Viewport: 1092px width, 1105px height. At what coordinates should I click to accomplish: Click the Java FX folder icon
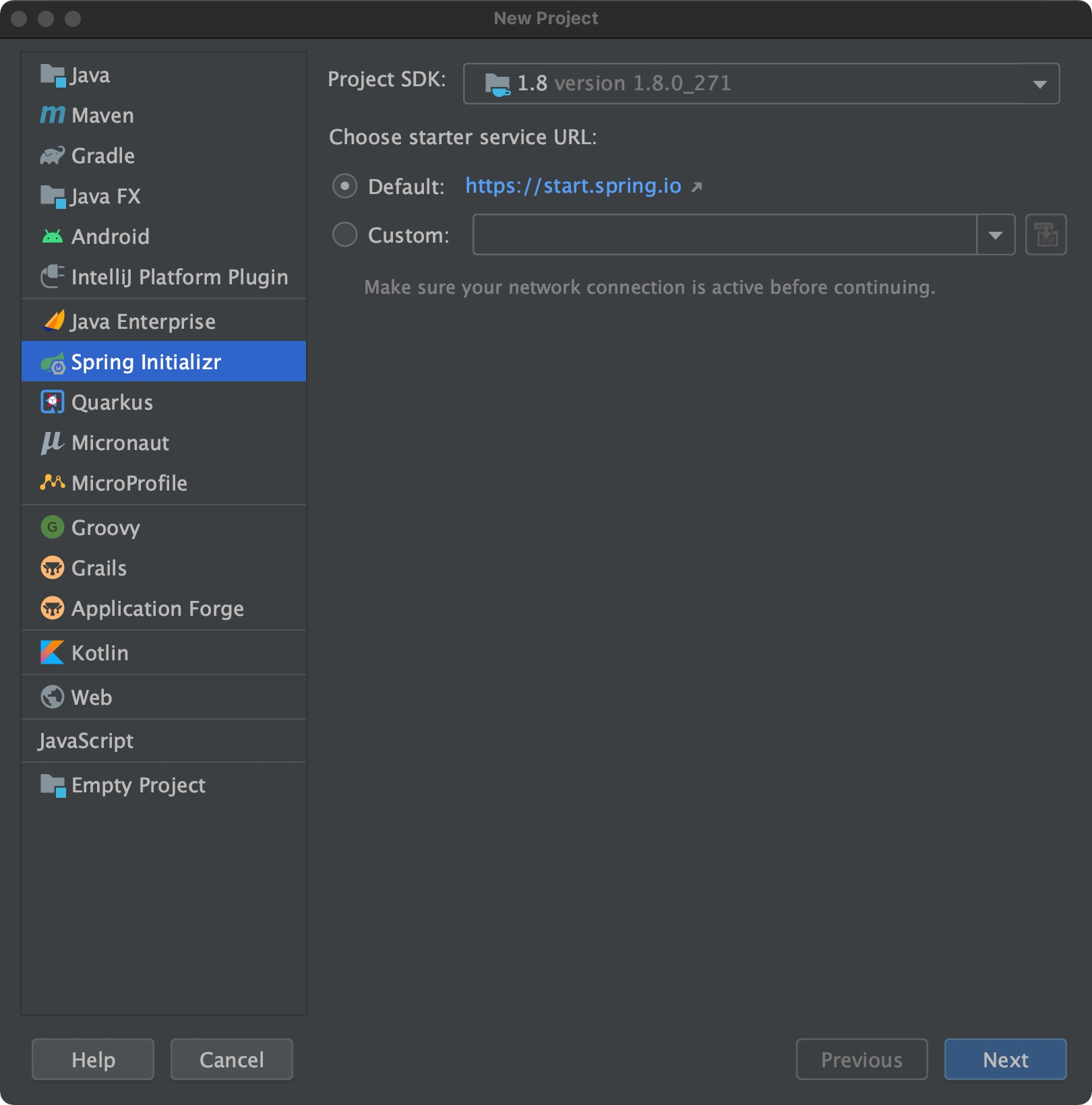pyautogui.click(x=53, y=197)
